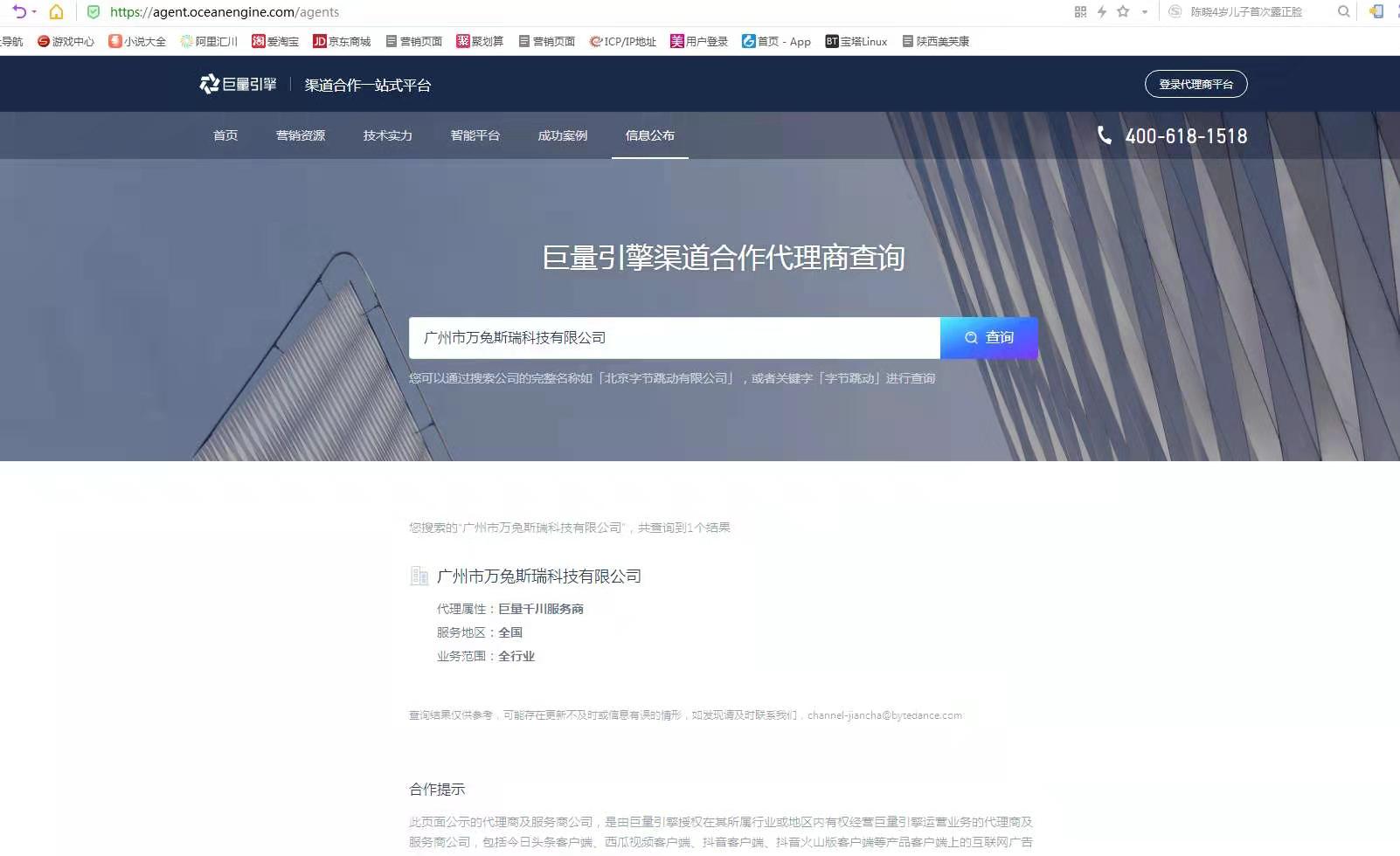Open the ICP/IP地址 bookmark
This screenshot has height=856, width=1400.
point(622,41)
